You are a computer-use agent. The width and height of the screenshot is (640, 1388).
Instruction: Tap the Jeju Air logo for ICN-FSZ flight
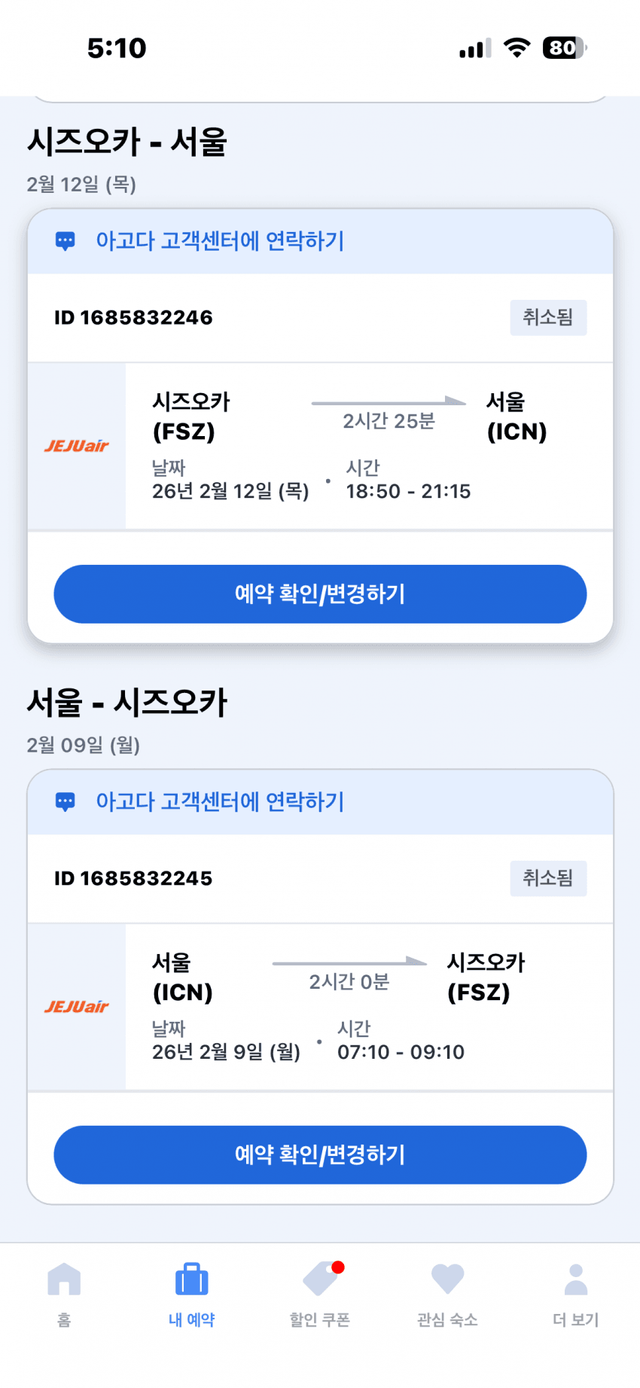[x=77, y=1007]
